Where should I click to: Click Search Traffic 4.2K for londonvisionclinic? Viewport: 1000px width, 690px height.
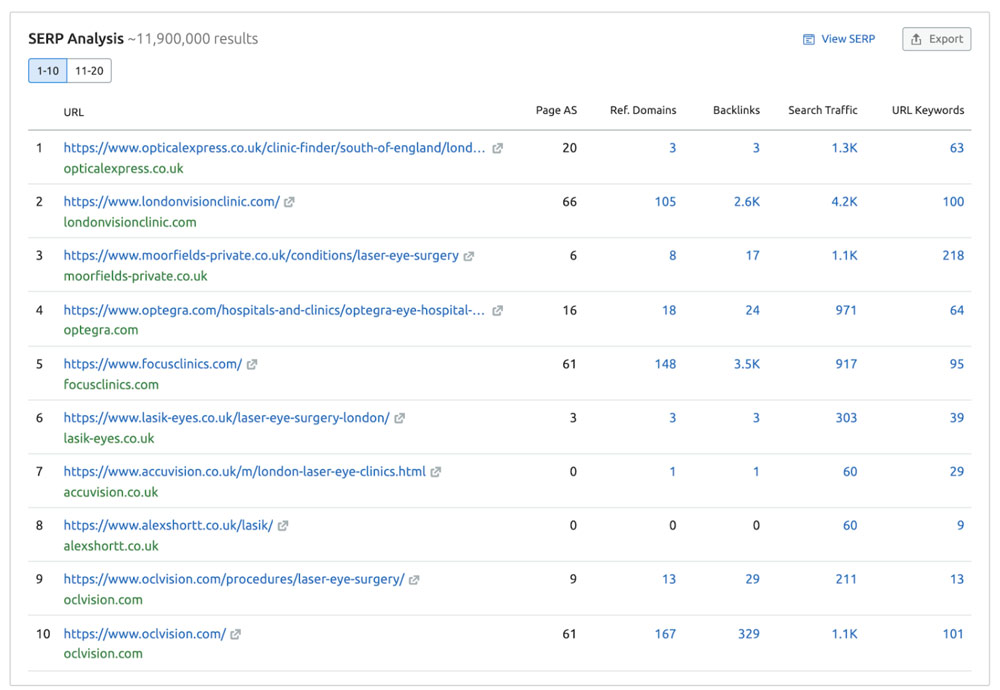[844, 202]
